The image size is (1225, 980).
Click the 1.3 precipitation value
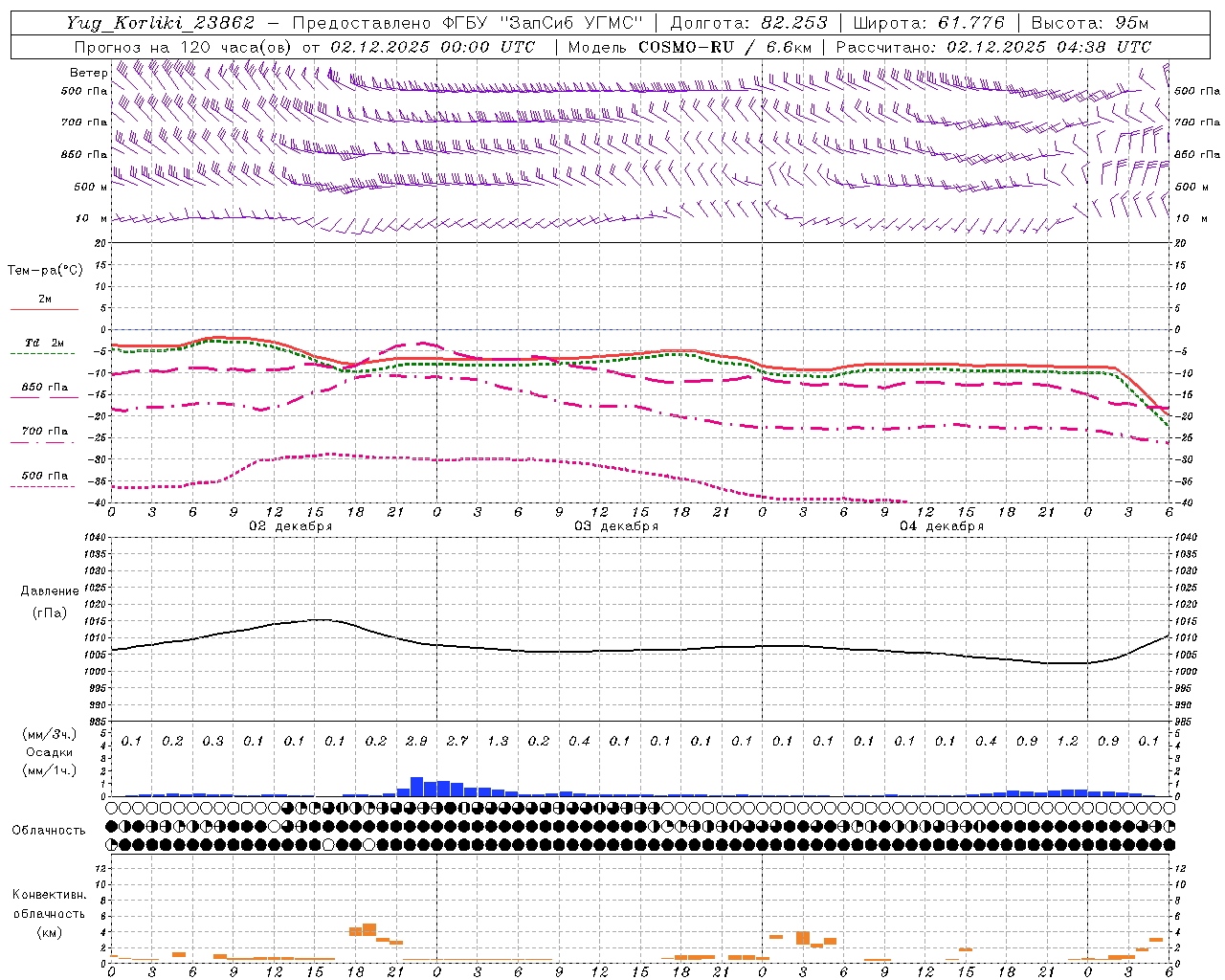(x=498, y=741)
